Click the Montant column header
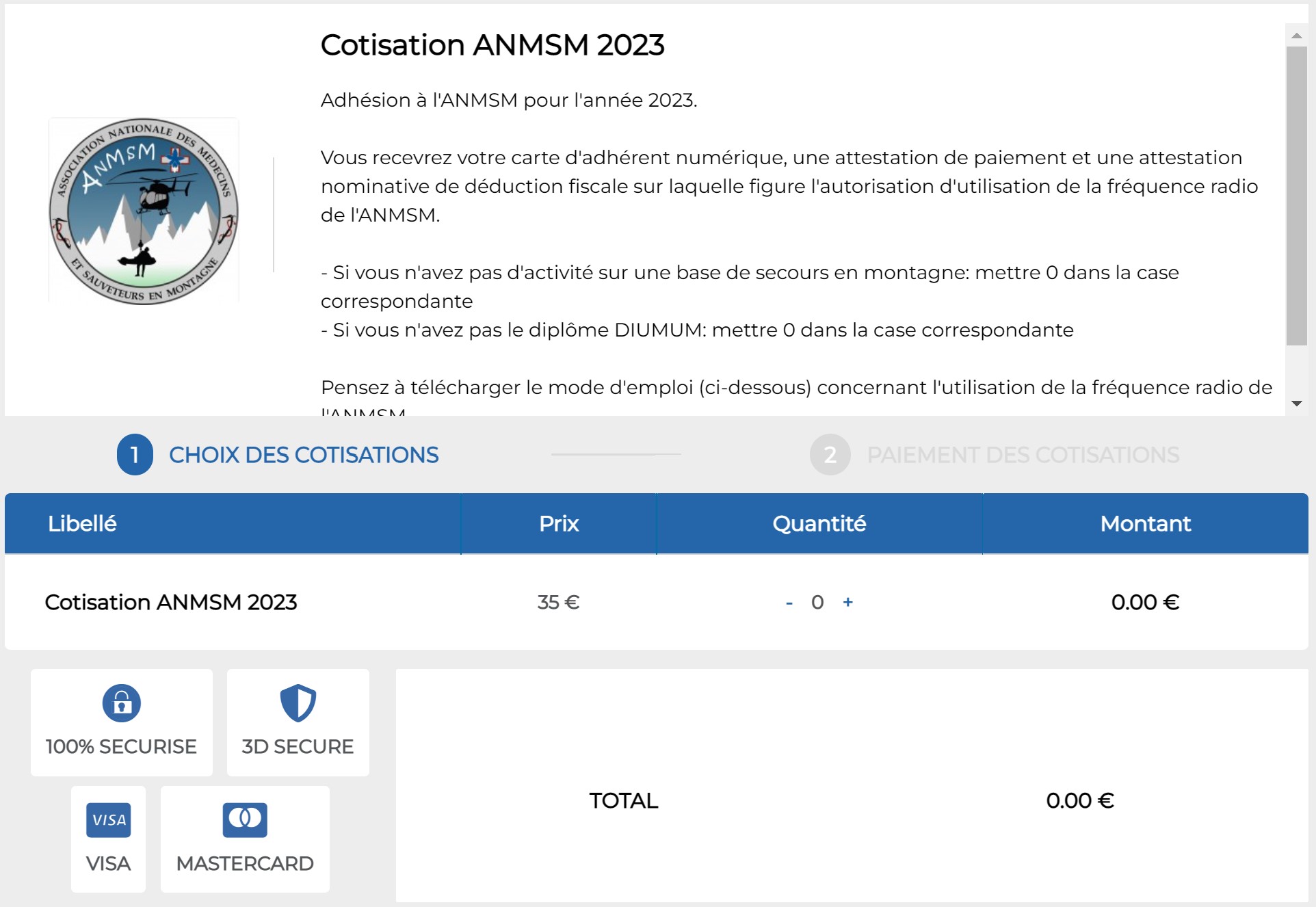This screenshot has height=907, width=1316. 1146,523
